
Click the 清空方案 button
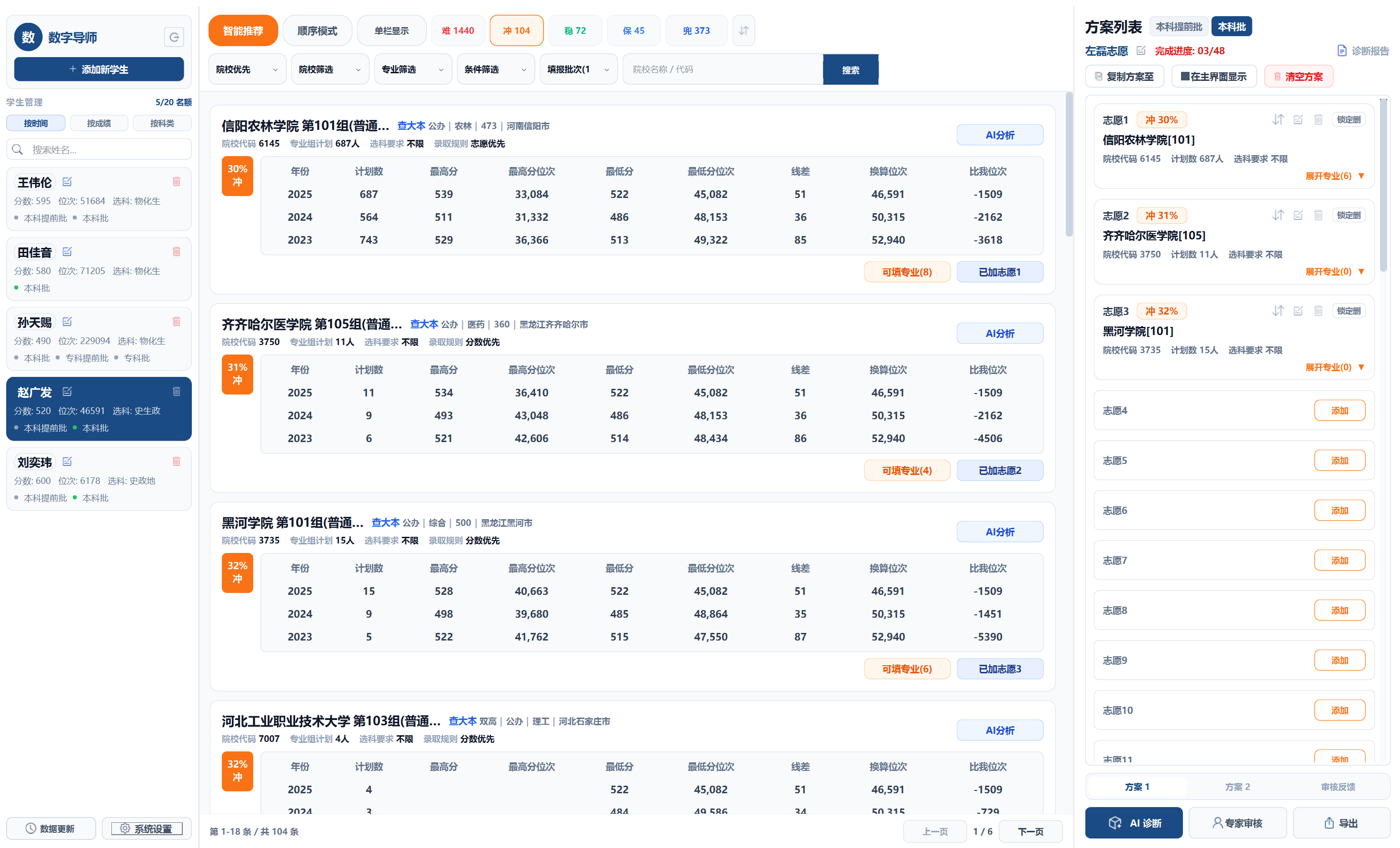coord(1299,77)
